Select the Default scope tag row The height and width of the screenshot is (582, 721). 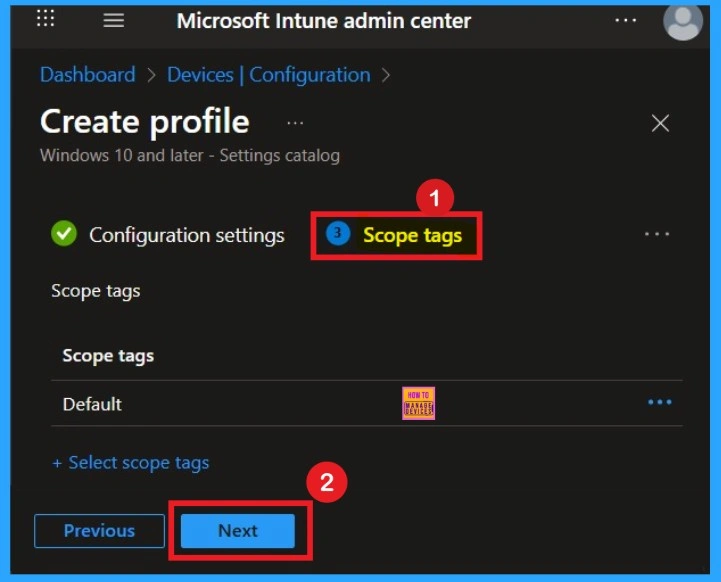(x=92, y=404)
